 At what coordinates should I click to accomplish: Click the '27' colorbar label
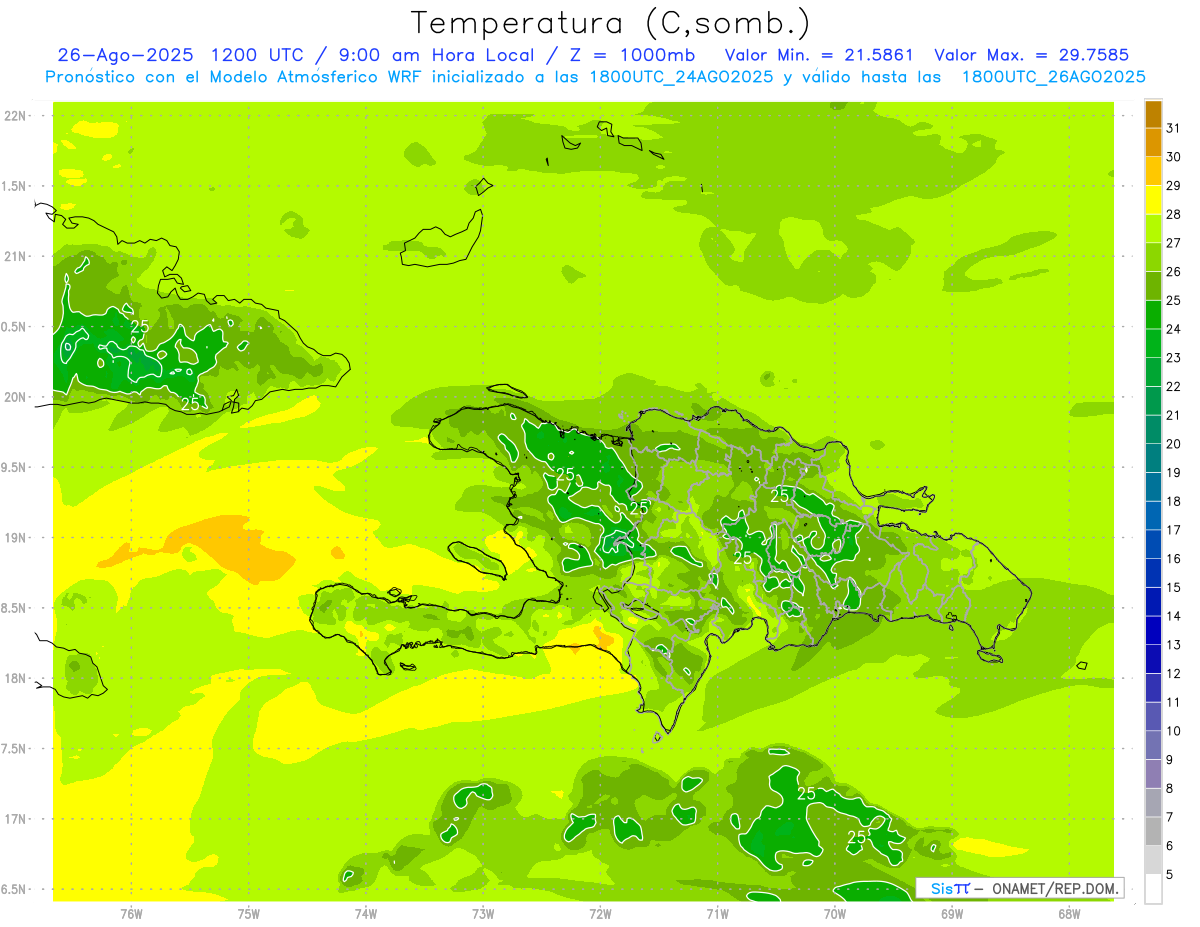pos(1174,243)
